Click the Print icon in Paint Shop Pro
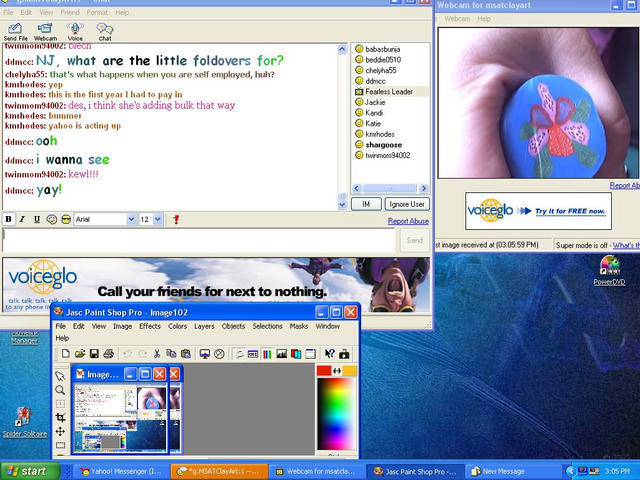This screenshot has width=640, height=480. tap(108, 353)
